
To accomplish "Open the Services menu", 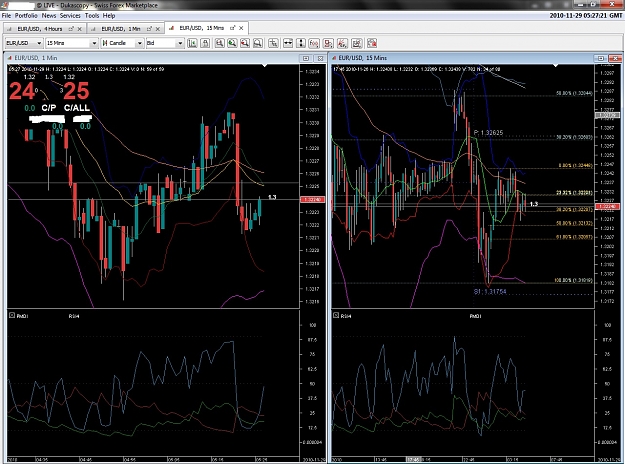I will (x=70, y=16).
